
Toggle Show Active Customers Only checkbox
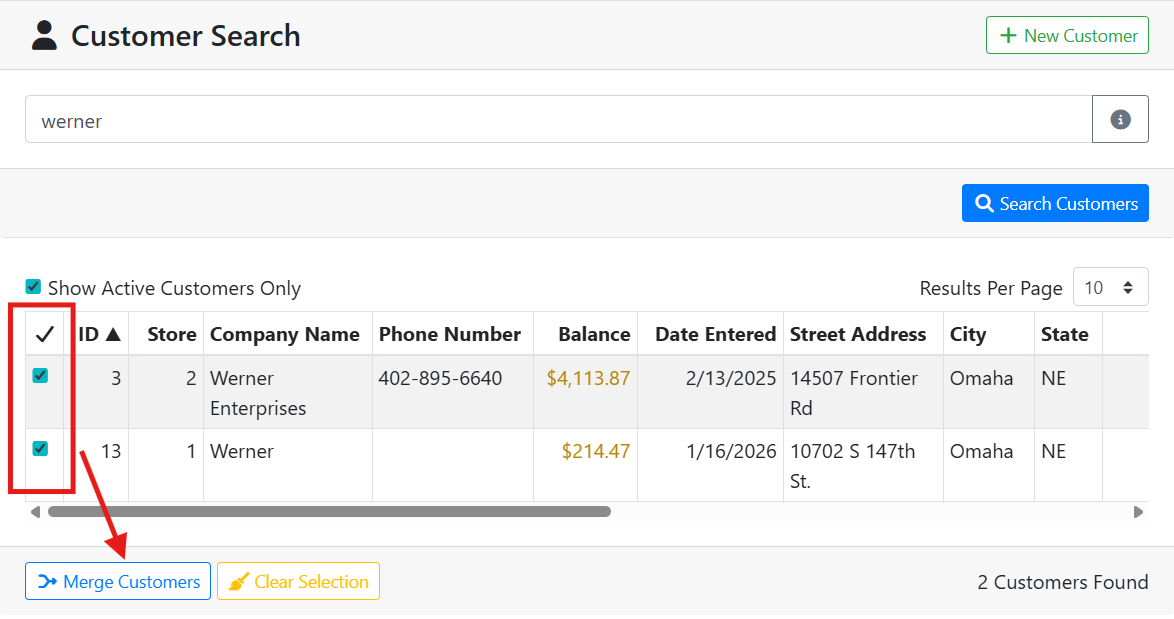pos(34,287)
